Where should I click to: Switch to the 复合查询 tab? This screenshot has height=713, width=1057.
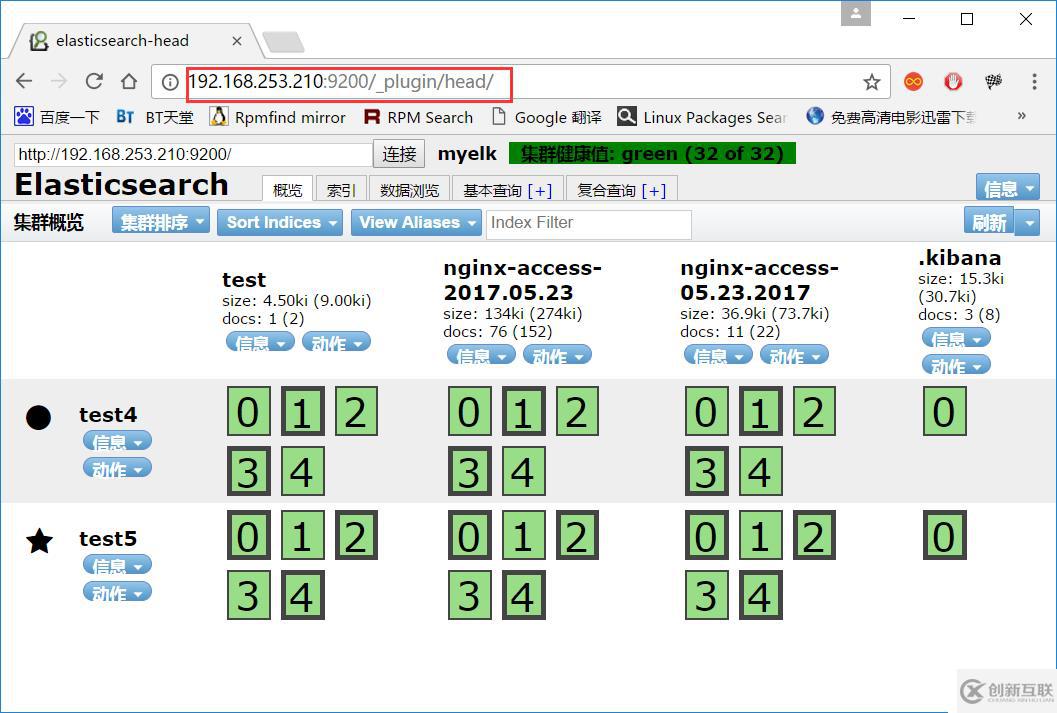click(x=622, y=190)
